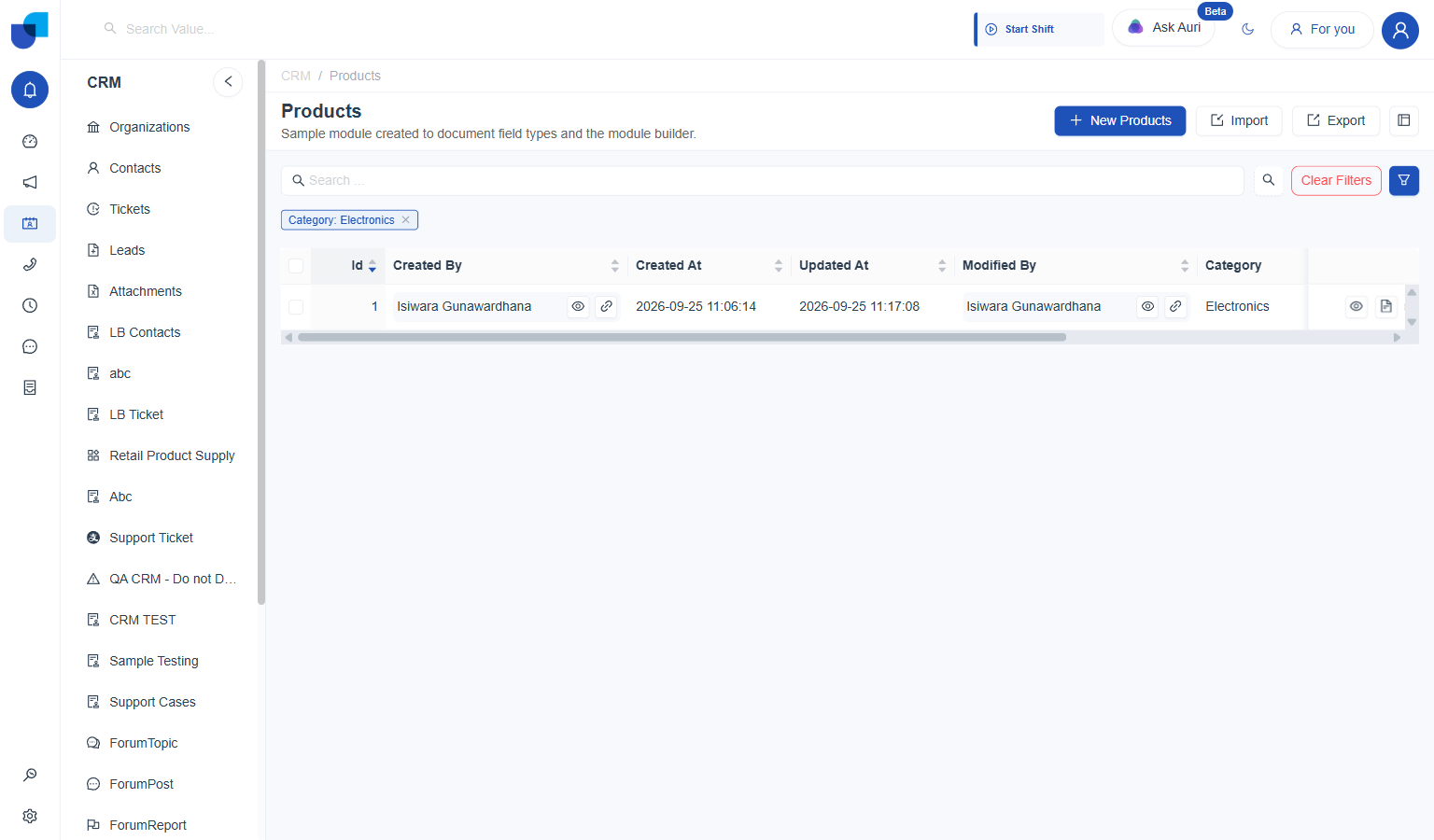Click the settings gear icon in left rail
Screen dimensions: 1434x840
[x=30, y=816]
